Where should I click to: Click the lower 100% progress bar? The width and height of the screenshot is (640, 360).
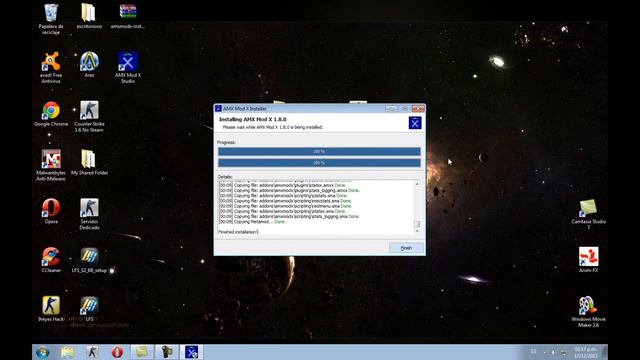tap(319, 162)
